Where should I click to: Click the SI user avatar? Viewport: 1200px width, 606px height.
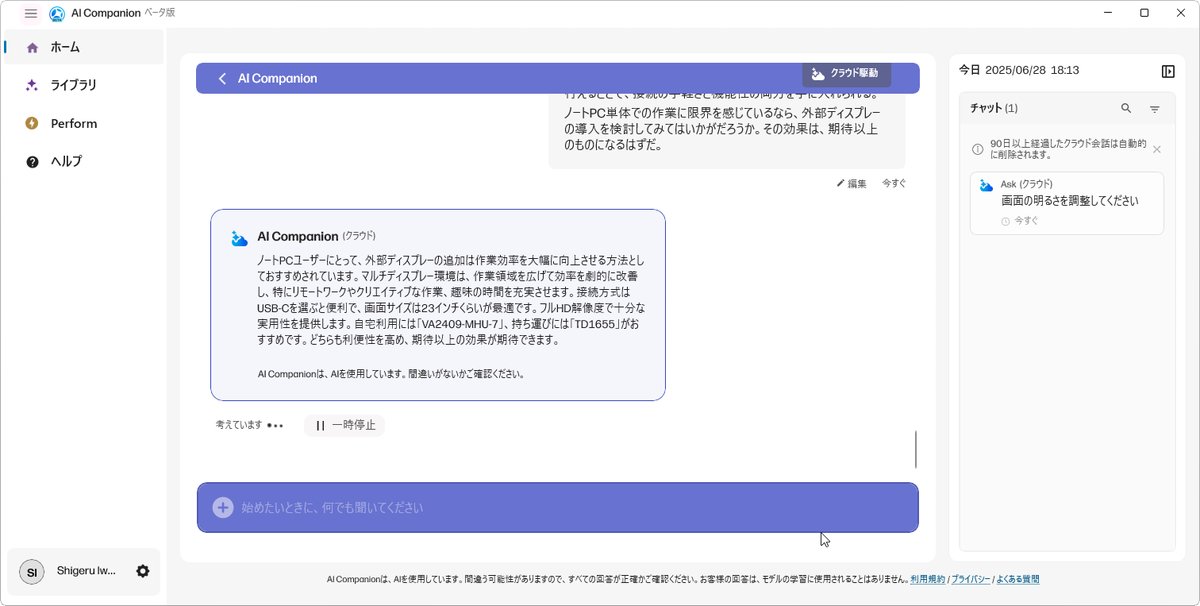[32, 572]
